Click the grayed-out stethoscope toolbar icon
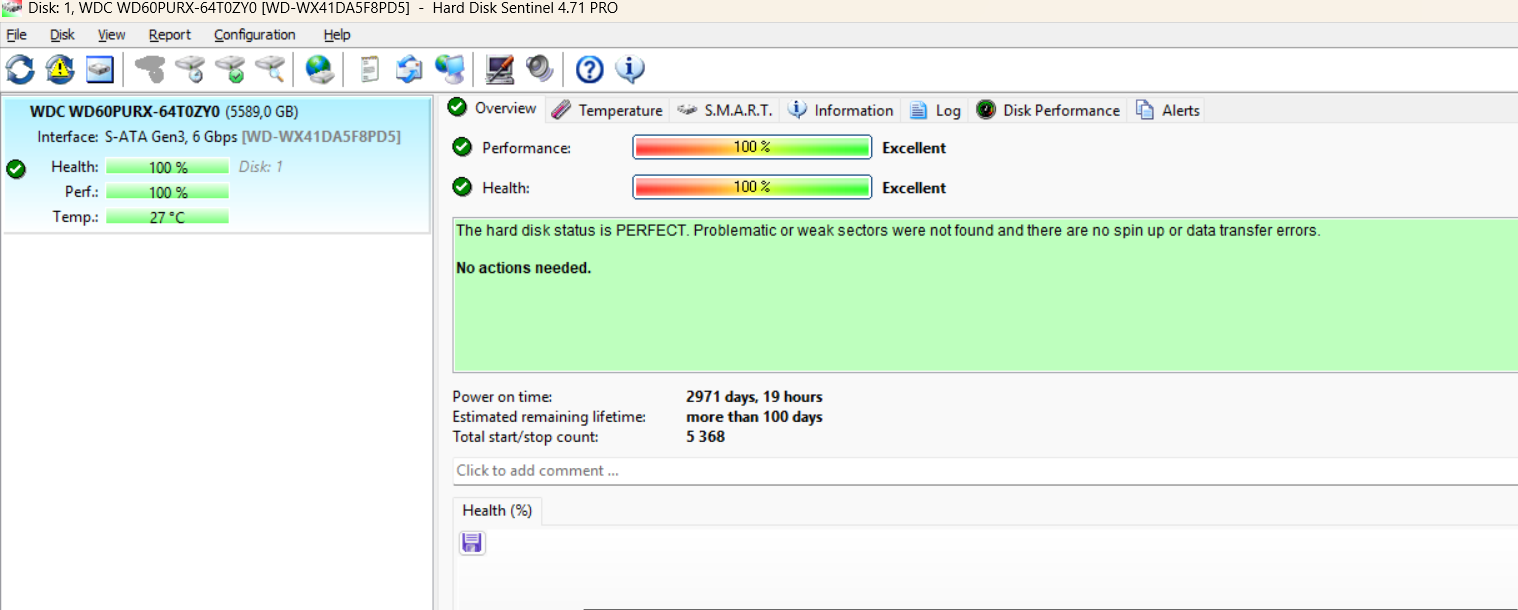Image resolution: width=1518 pixels, height=610 pixels. [150, 69]
